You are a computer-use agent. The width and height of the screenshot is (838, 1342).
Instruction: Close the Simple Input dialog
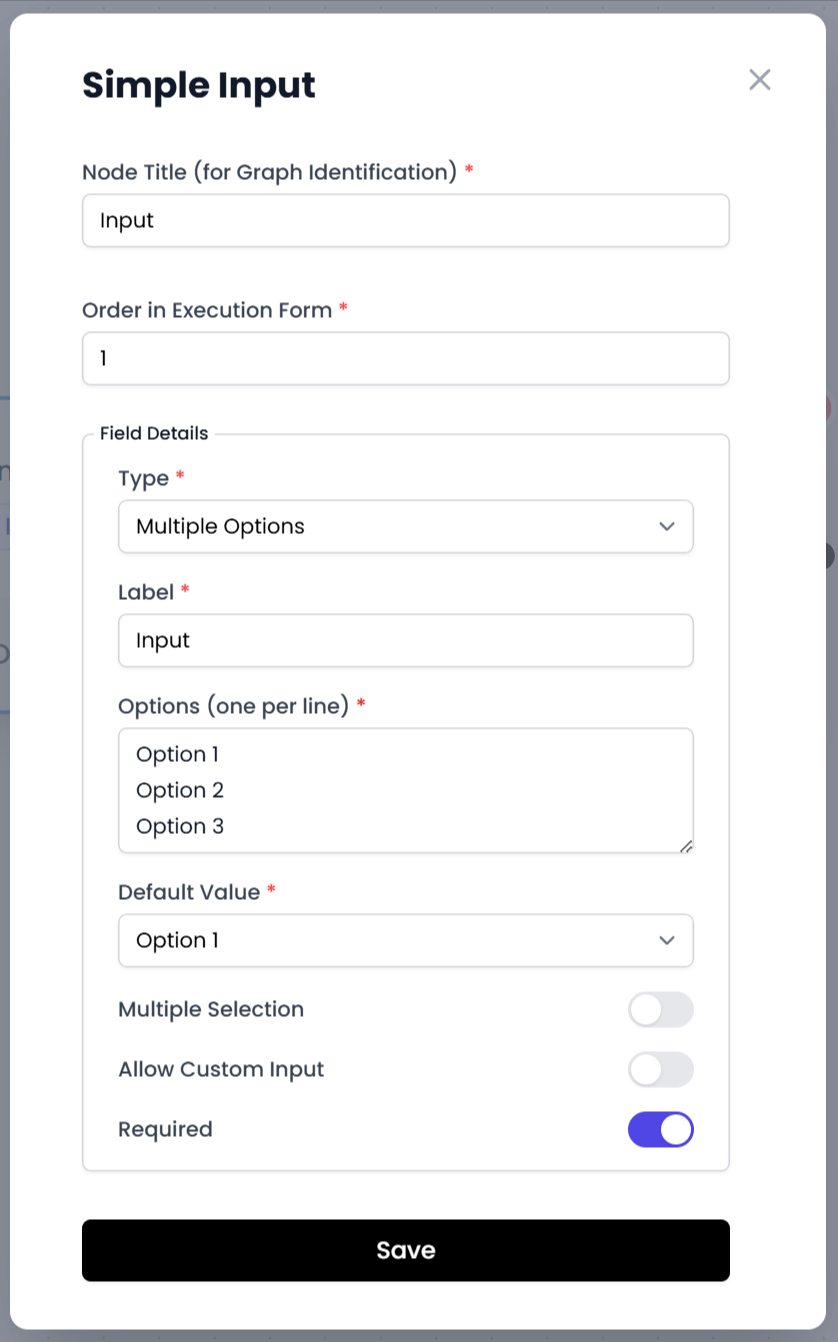760,80
